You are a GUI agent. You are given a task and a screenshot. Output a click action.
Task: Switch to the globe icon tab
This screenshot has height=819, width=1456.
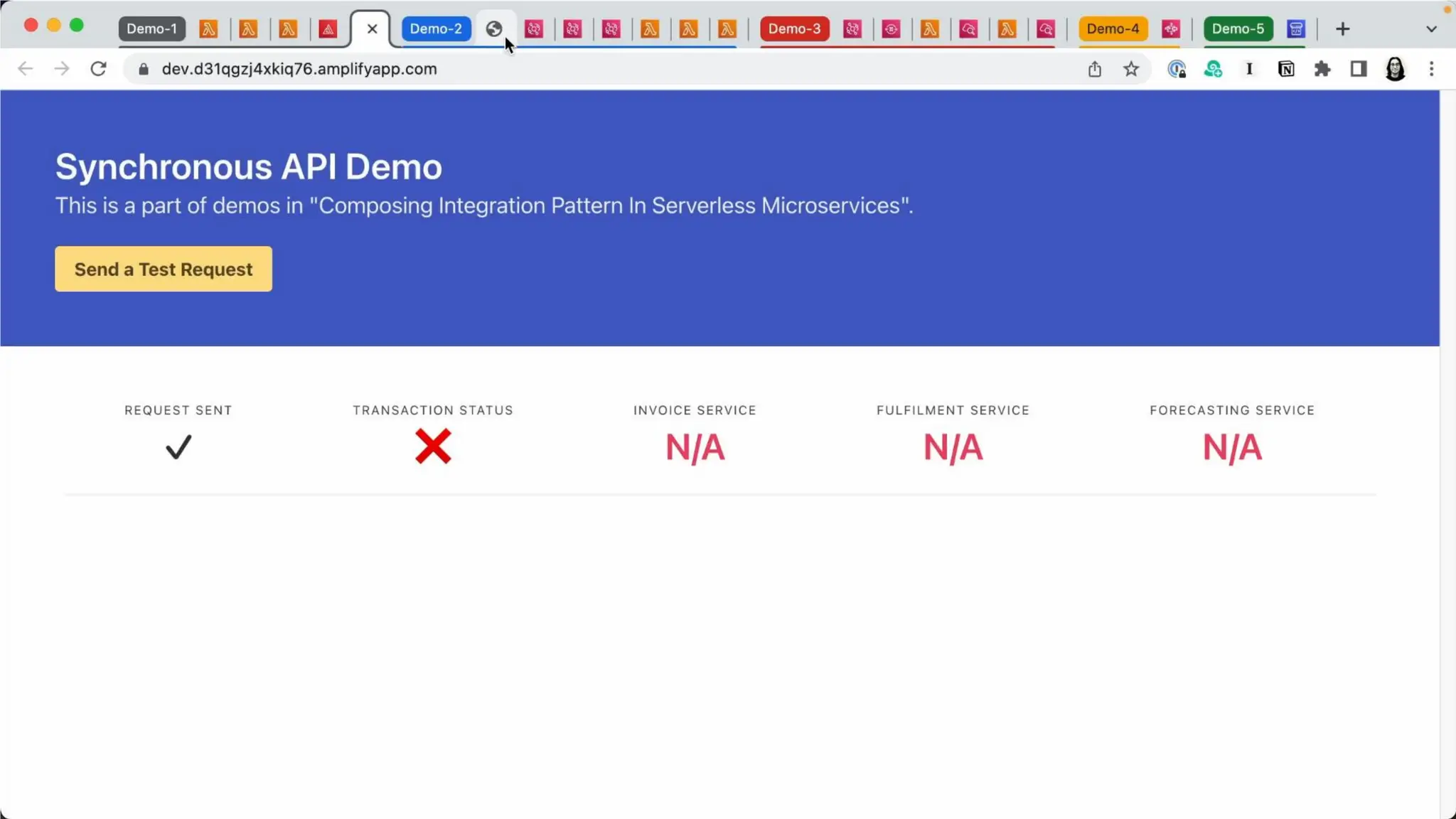pos(494,29)
